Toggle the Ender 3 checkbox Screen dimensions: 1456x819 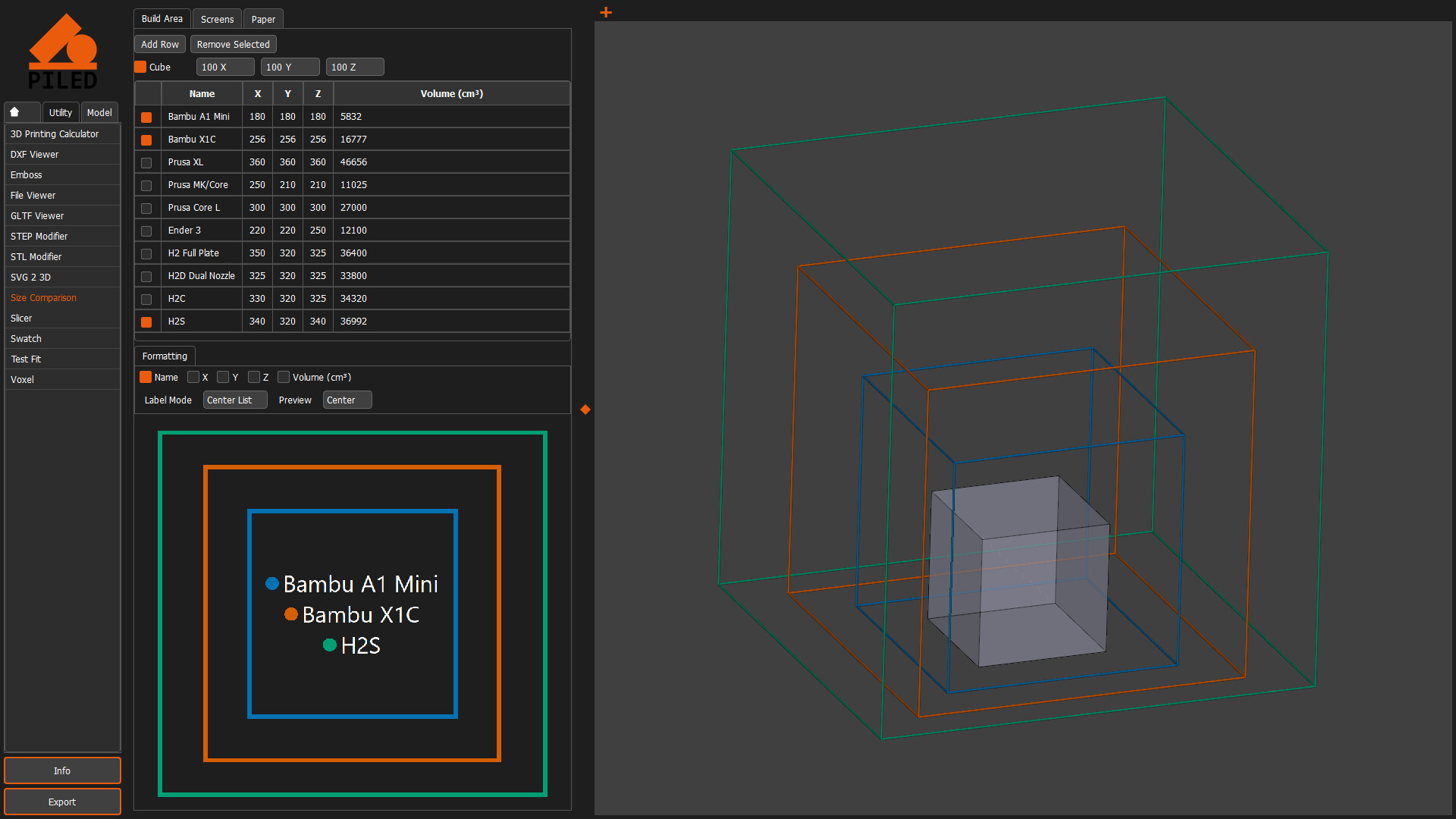click(x=146, y=231)
